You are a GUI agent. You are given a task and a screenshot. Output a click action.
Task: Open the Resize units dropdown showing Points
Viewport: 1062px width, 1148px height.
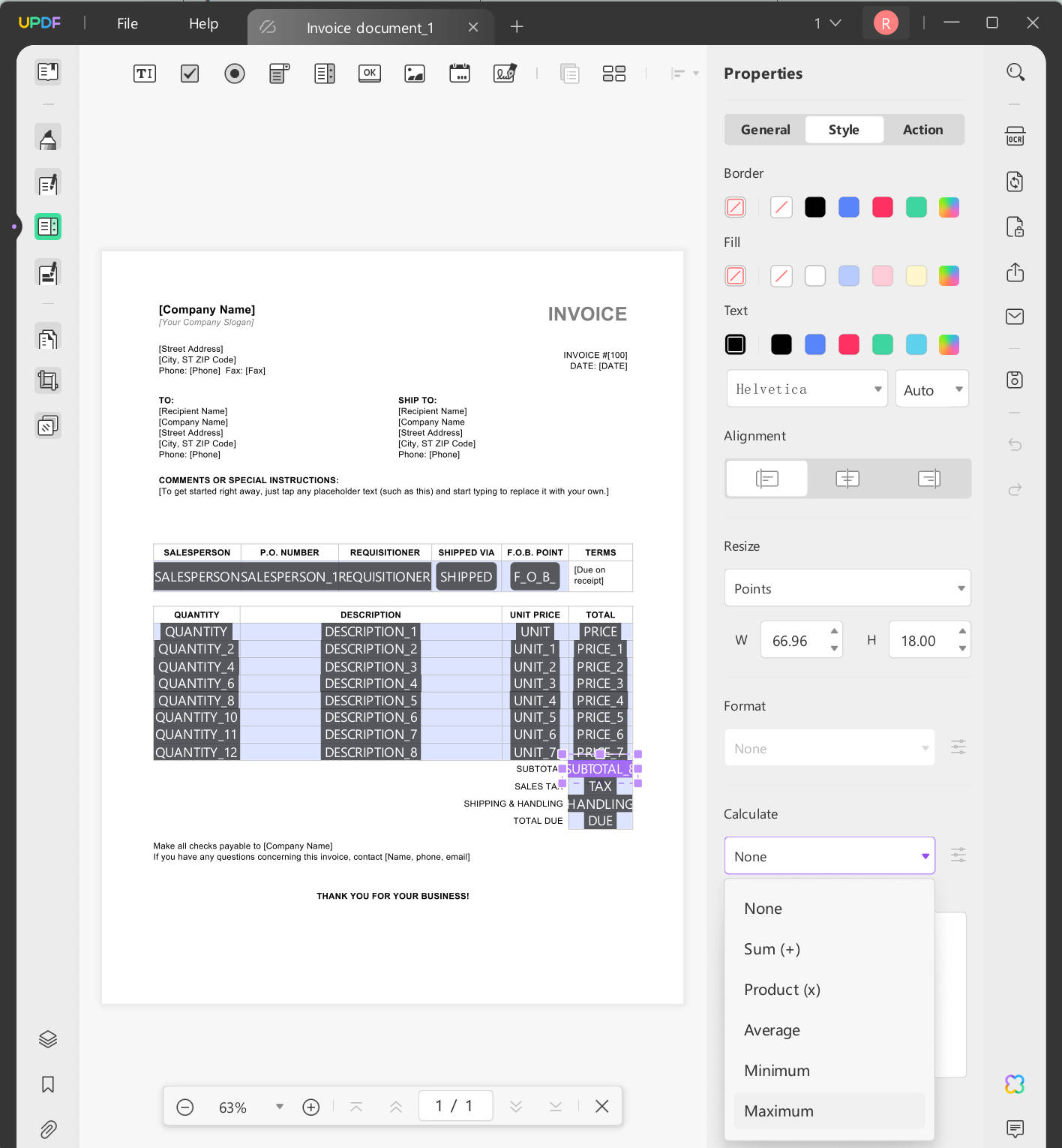click(x=847, y=588)
